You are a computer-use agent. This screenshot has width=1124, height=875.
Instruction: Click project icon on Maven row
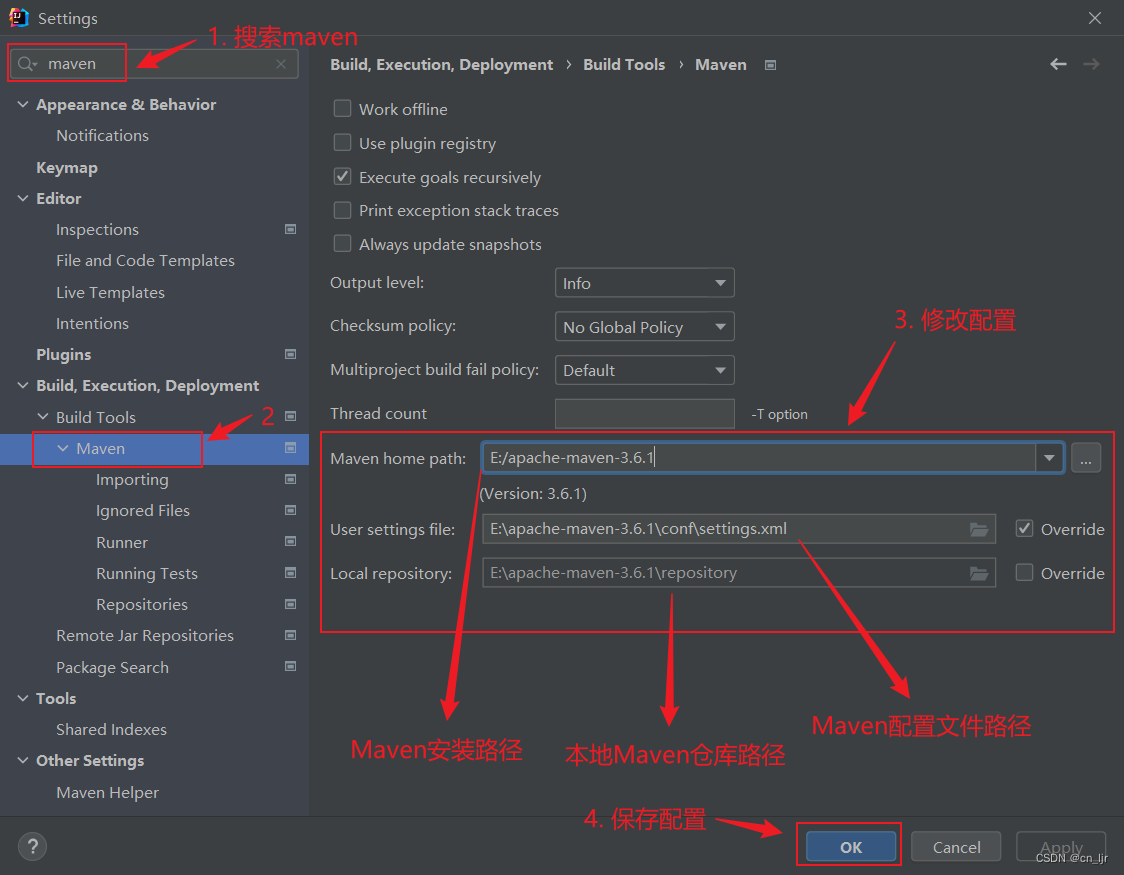click(x=290, y=448)
